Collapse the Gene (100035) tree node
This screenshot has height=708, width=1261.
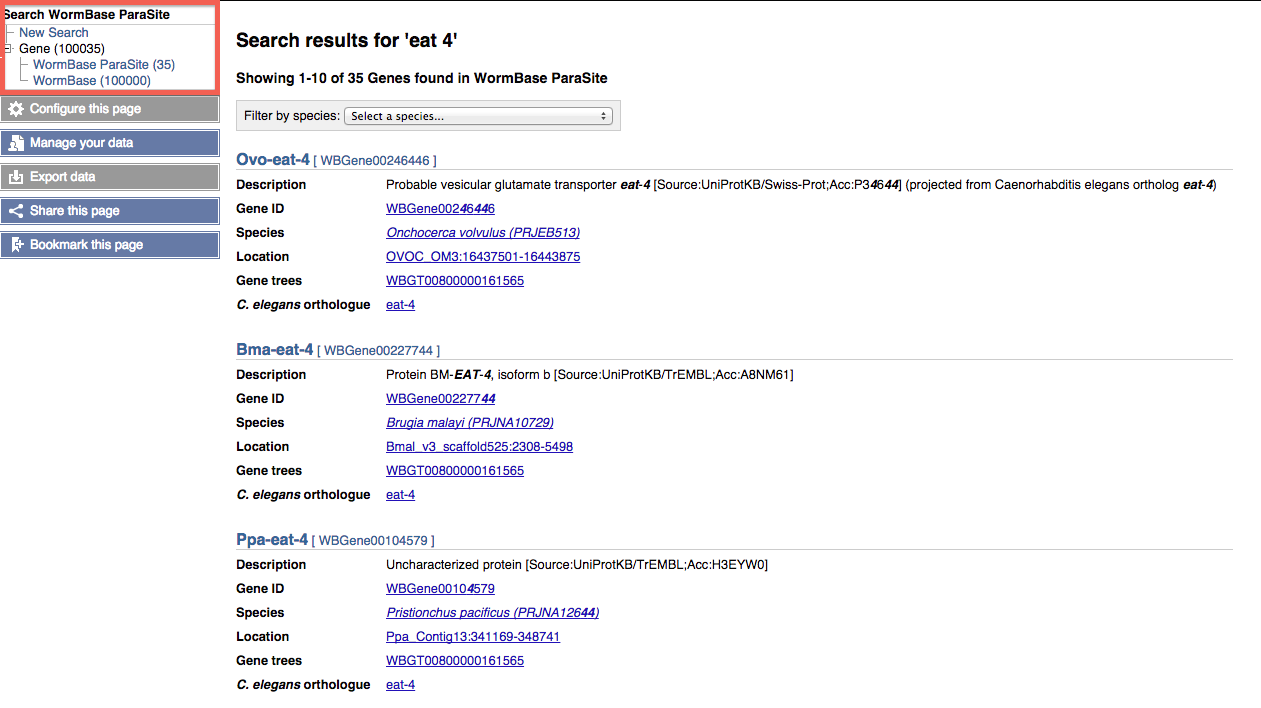(8, 48)
